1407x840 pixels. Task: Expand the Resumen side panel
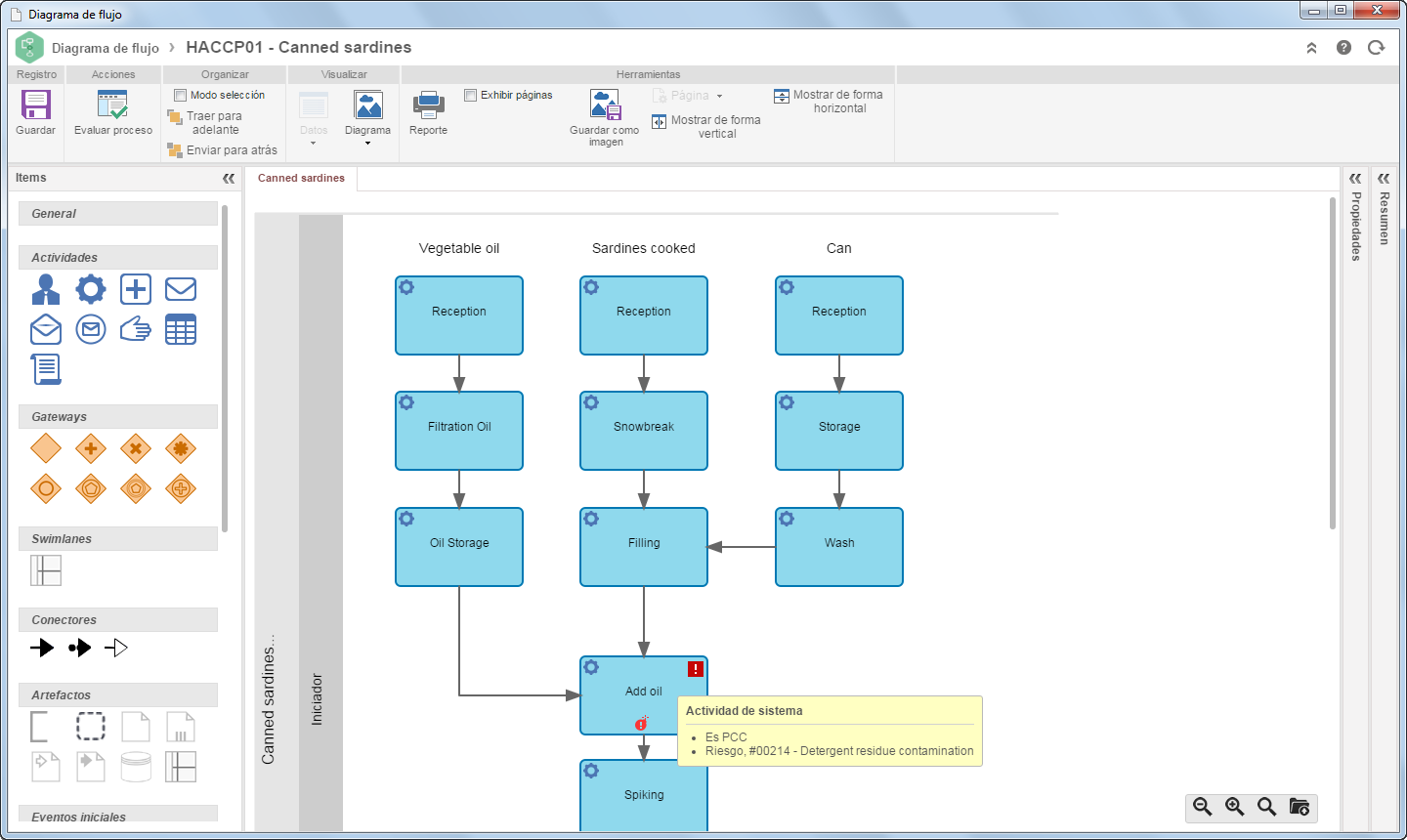coord(1384,179)
